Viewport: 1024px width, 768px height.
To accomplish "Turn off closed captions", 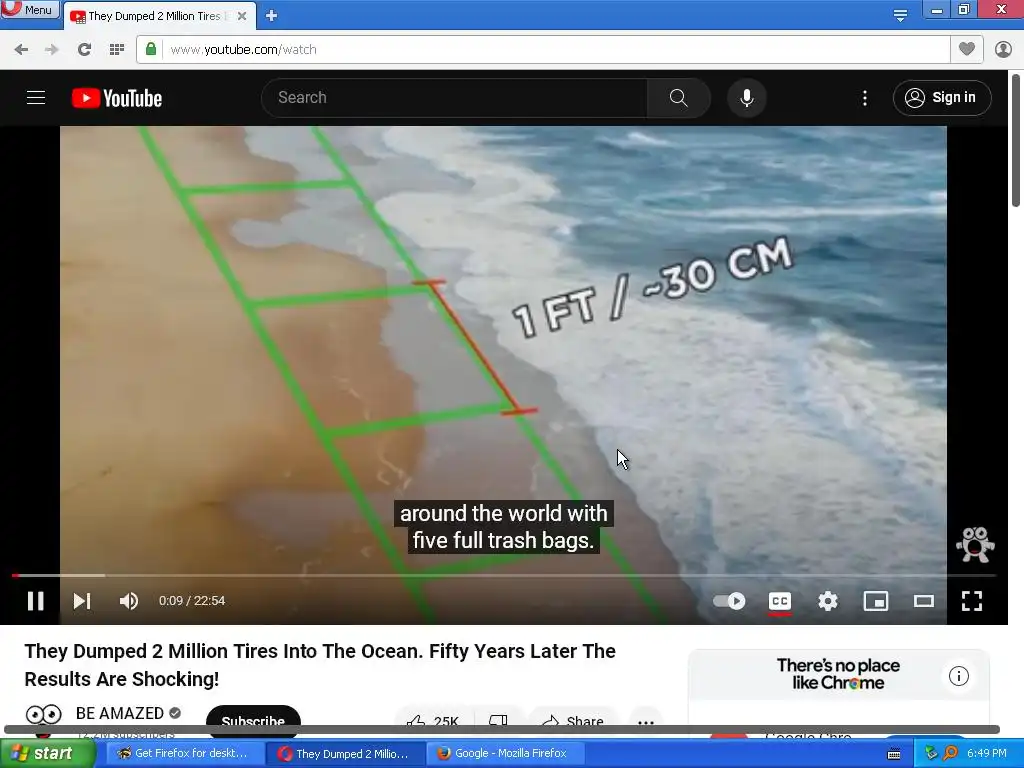I will (780, 601).
